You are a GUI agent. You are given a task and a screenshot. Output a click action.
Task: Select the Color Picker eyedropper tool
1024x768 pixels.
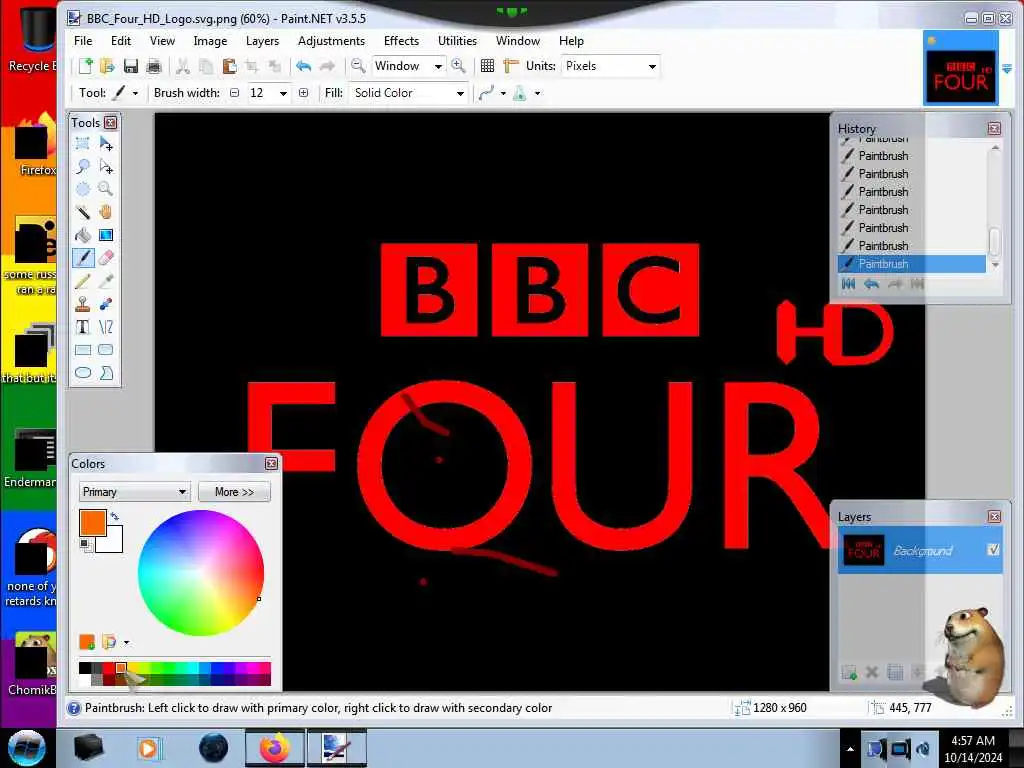pos(106,281)
